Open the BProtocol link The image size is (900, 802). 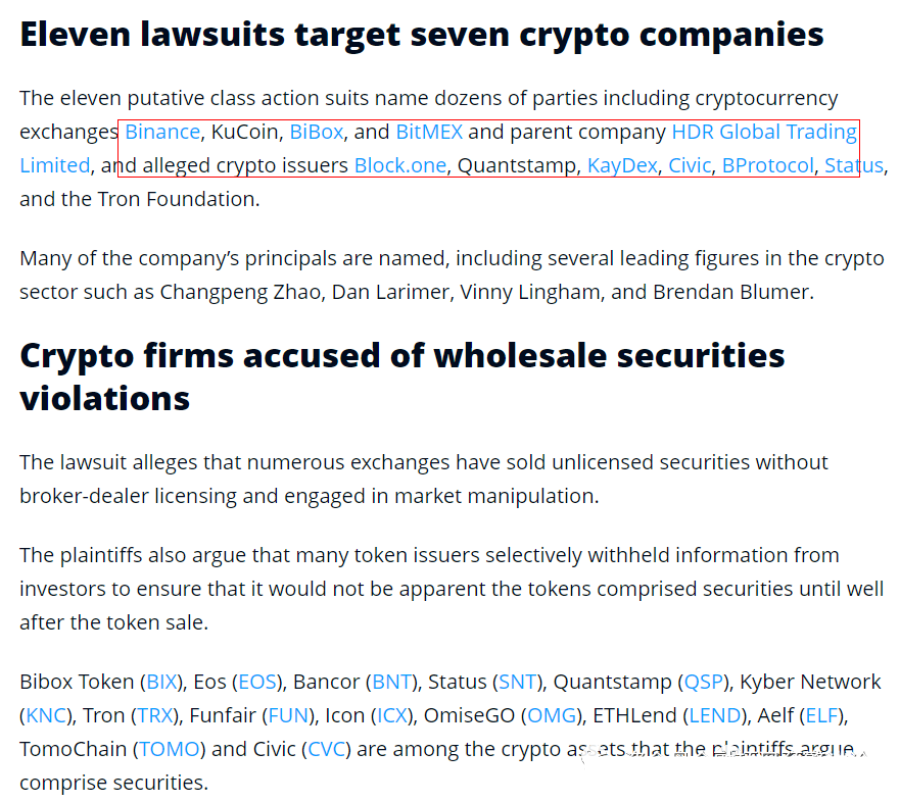768,165
